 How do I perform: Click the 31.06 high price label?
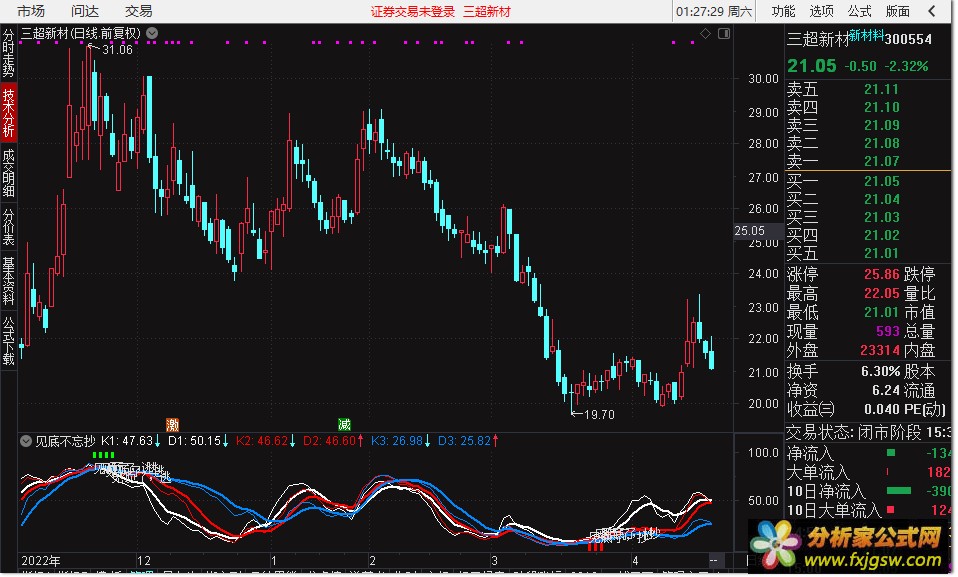(117, 50)
